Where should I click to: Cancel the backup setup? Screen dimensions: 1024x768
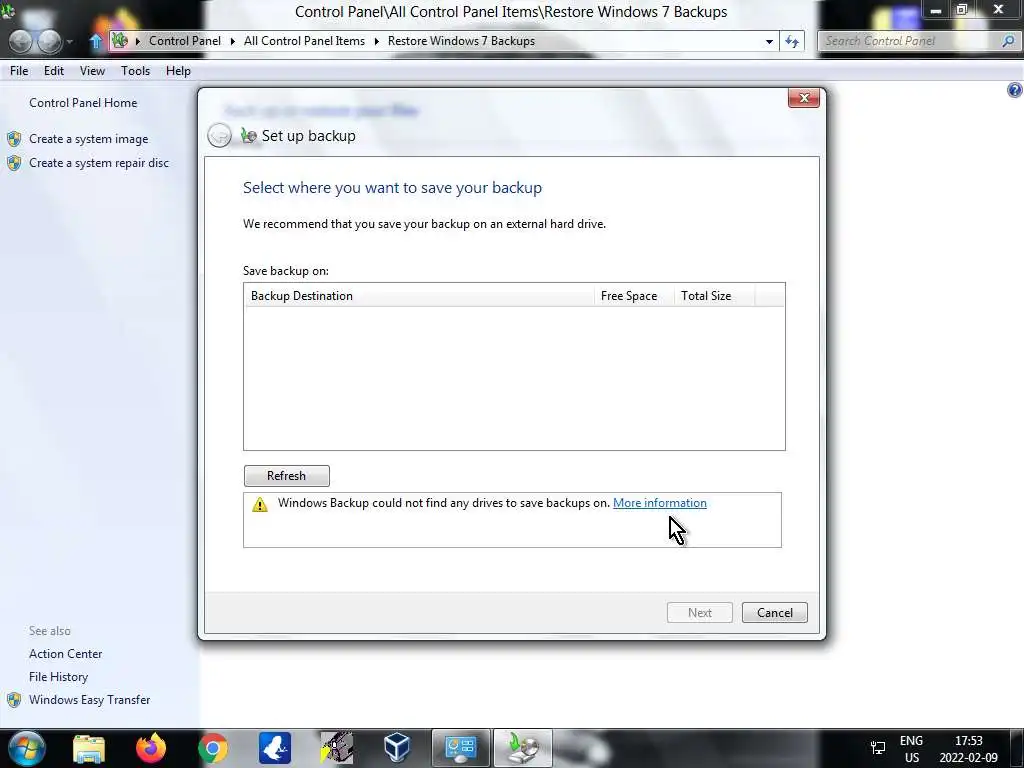tap(775, 613)
